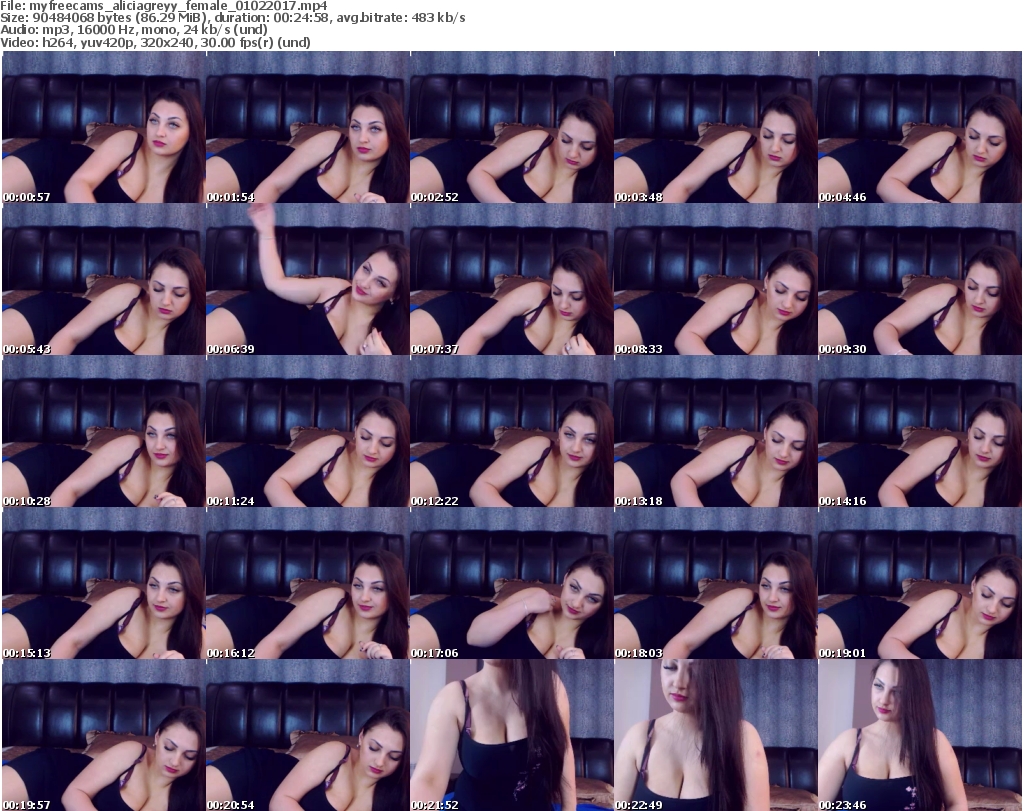Select the thumbnail stamped 00:11:24

[308, 432]
